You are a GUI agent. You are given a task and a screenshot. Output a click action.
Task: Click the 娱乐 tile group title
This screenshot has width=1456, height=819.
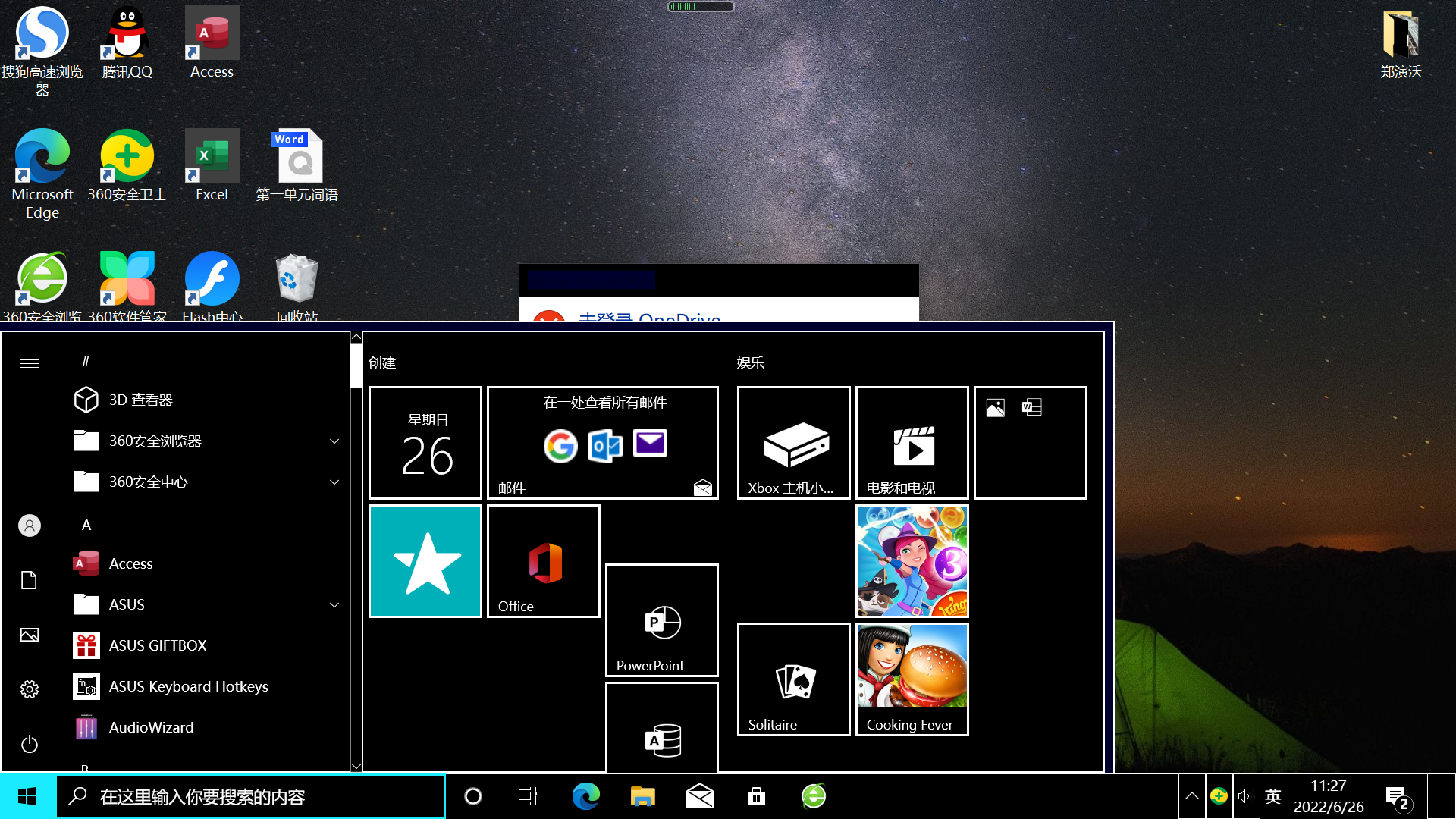(x=751, y=363)
